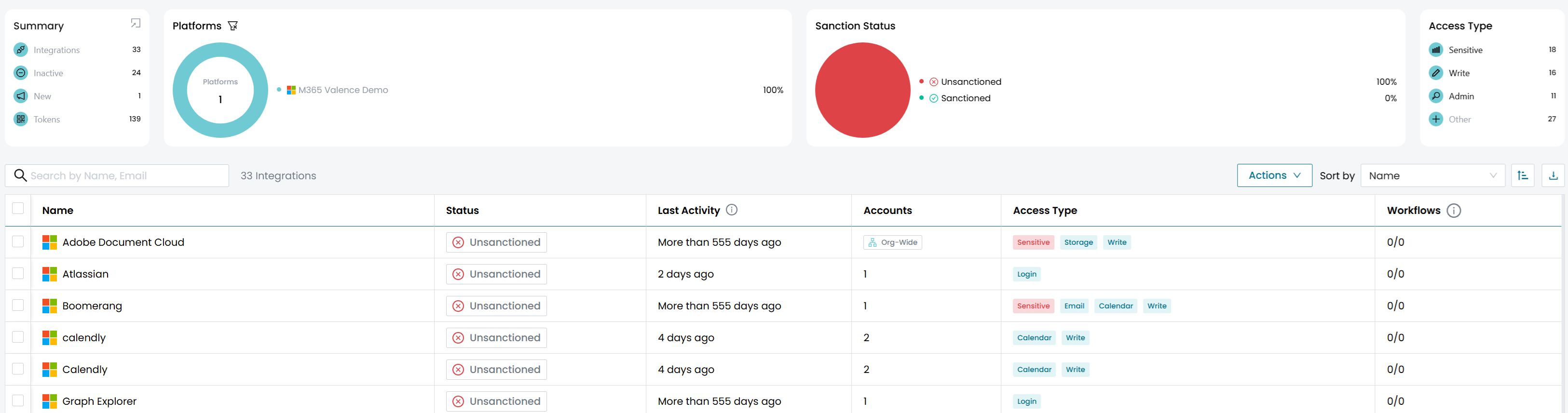Tick the Adobe Document Cloud row checkbox
The image size is (1568, 413).
tap(18, 242)
